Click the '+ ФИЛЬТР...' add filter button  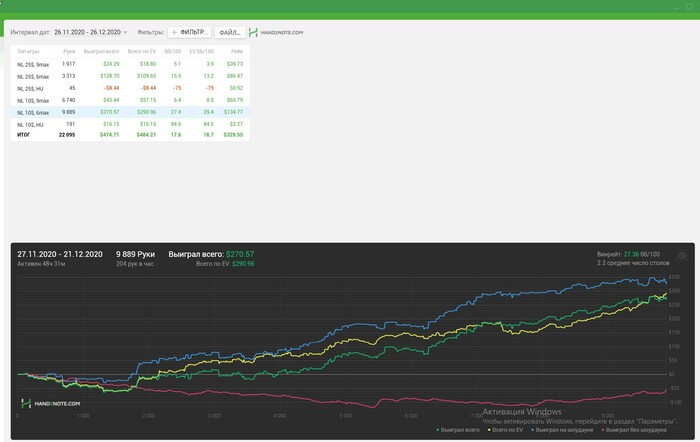click(x=190, y=32)
